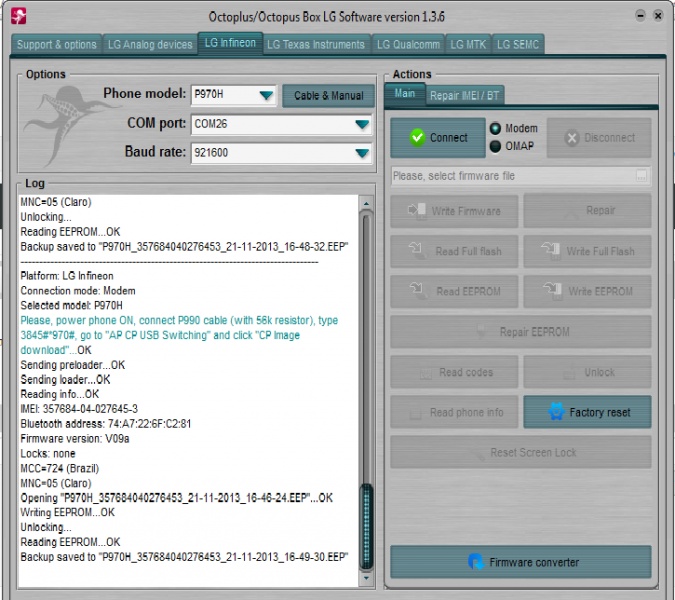Click the log scrollbar thumb
Image resolution: width=675 pixels, height=600 pixels.
click(x=366, y=526)
